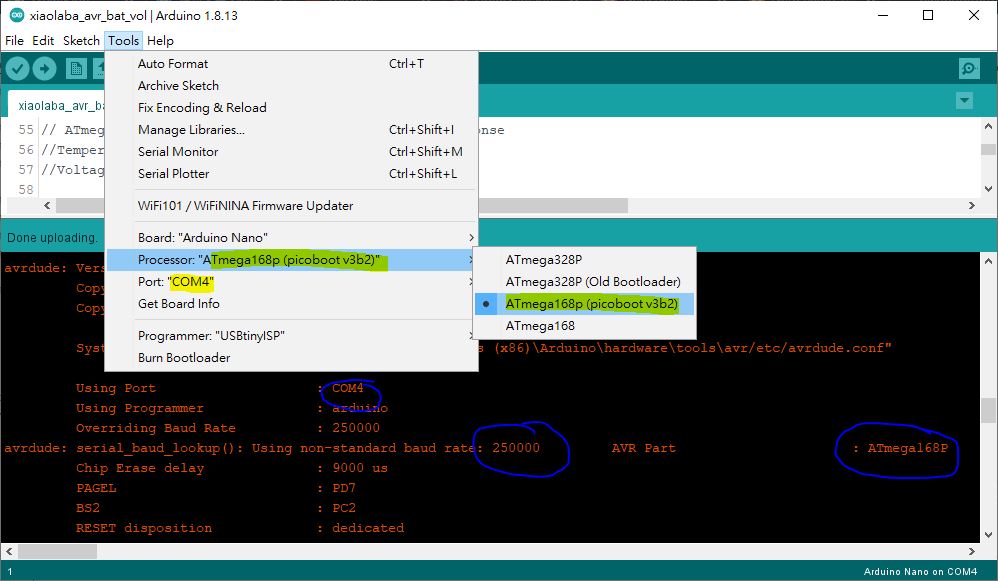The image size is (998, 581).
Task: Launch Serial Plotter from Tools menu
Action: (x=291, y=173)
